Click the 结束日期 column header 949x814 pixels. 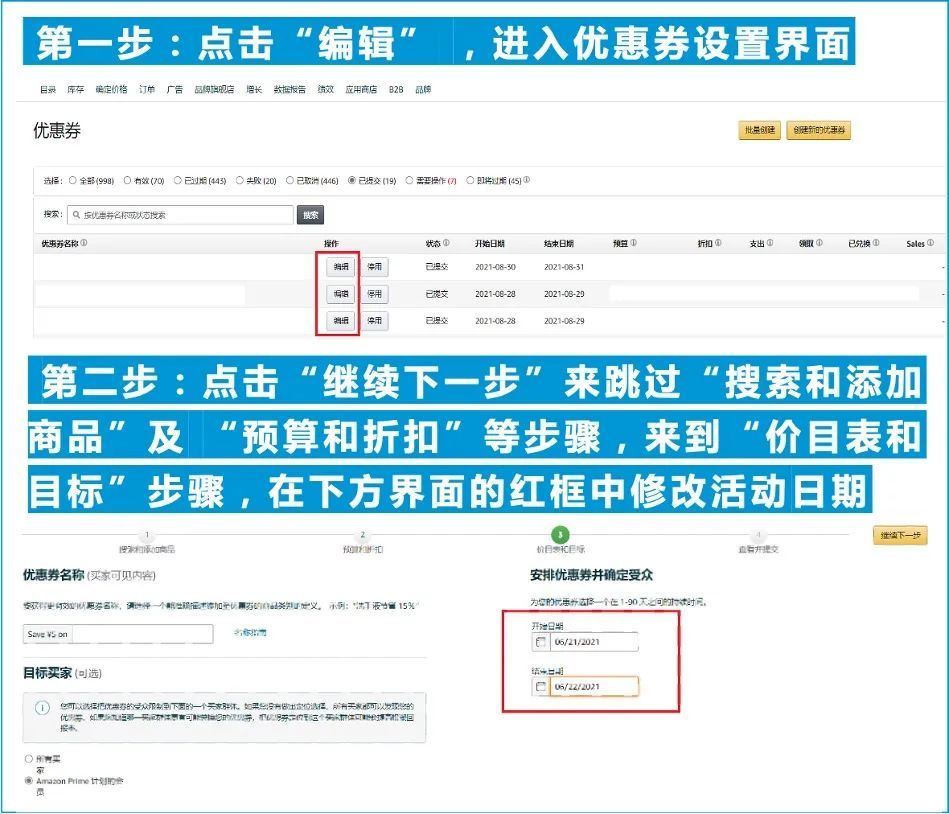[559, 243]
